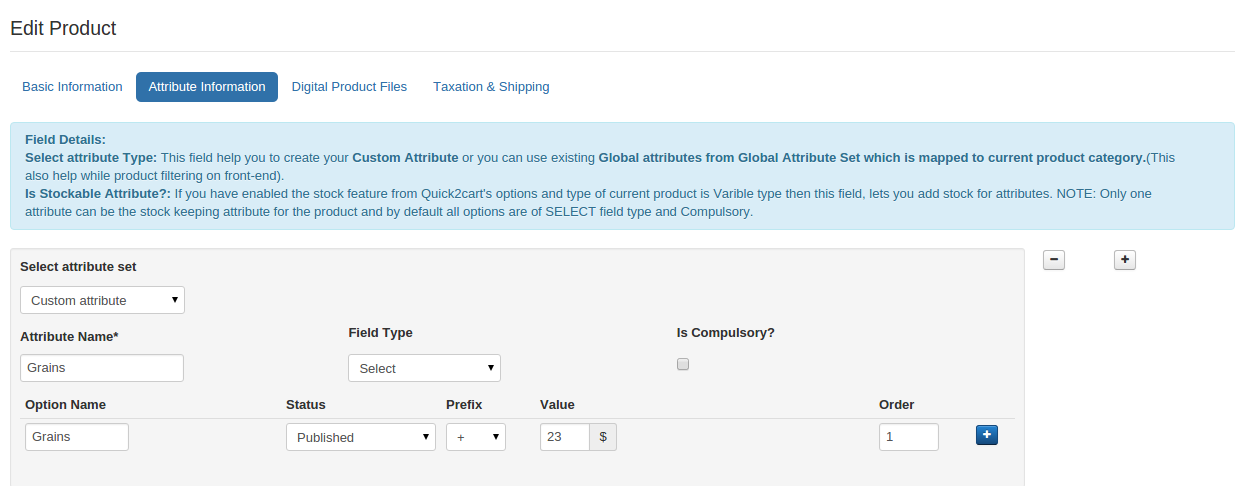This screenshot has height=486, width=1245.
Task: Go to Digital Product Files tab
Action: tap(349, 87)
